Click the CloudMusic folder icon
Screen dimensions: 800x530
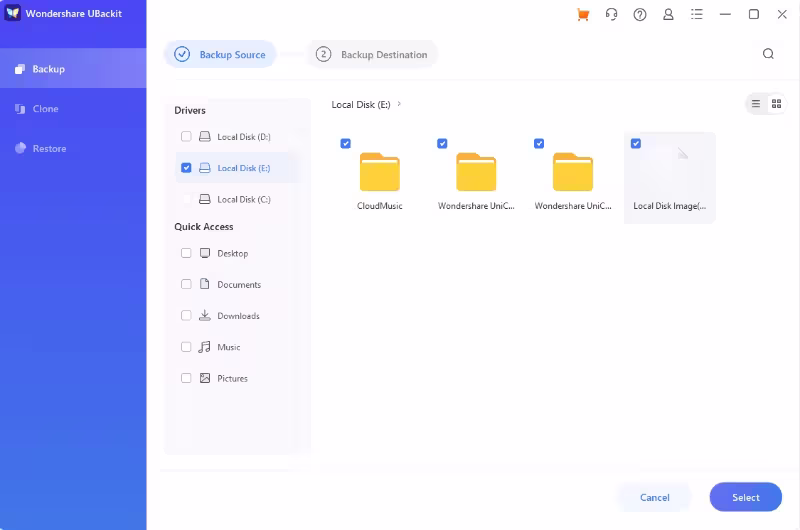tap(380, 171)
